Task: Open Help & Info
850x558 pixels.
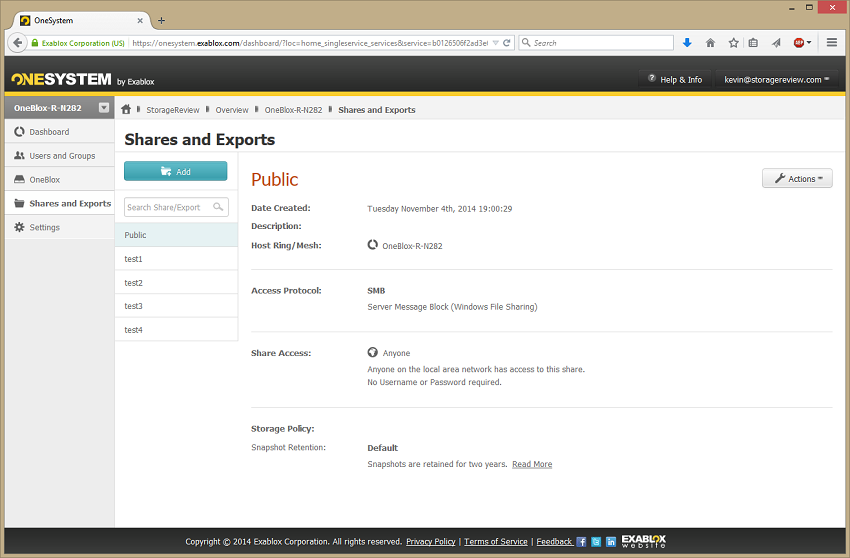Action: tap(675, 80)
